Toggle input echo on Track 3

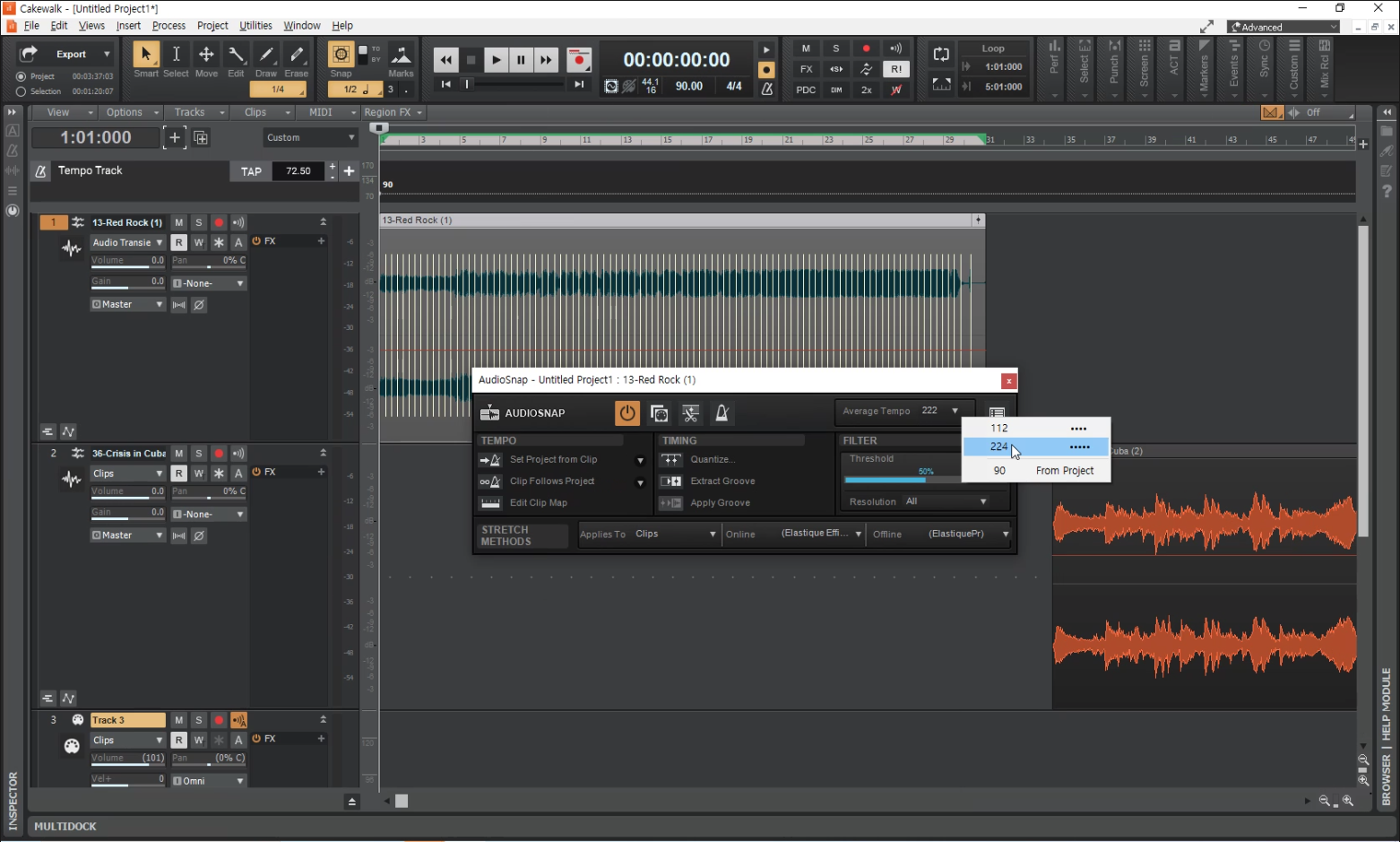coord(238,721)
